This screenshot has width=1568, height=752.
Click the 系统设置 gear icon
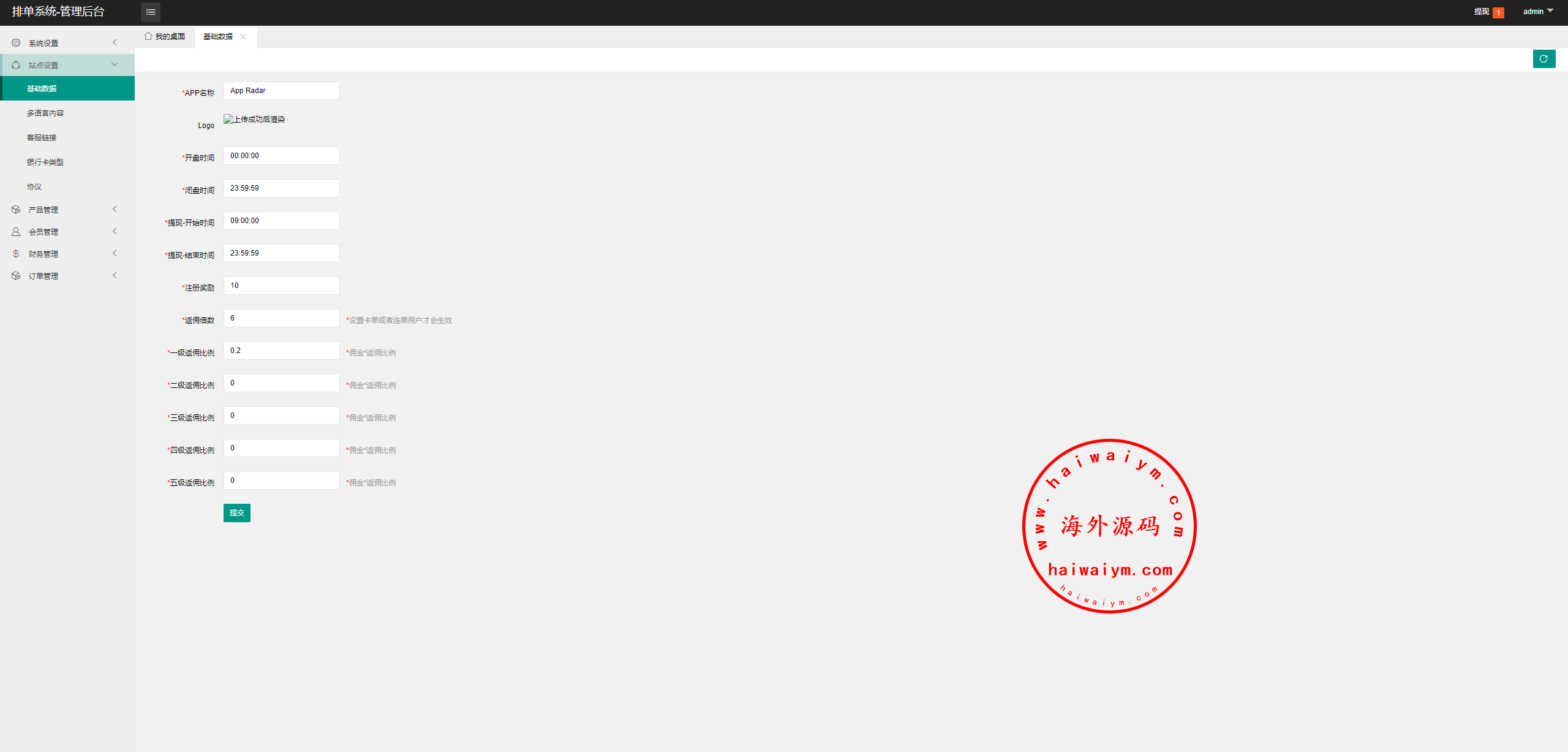point(16,43)
